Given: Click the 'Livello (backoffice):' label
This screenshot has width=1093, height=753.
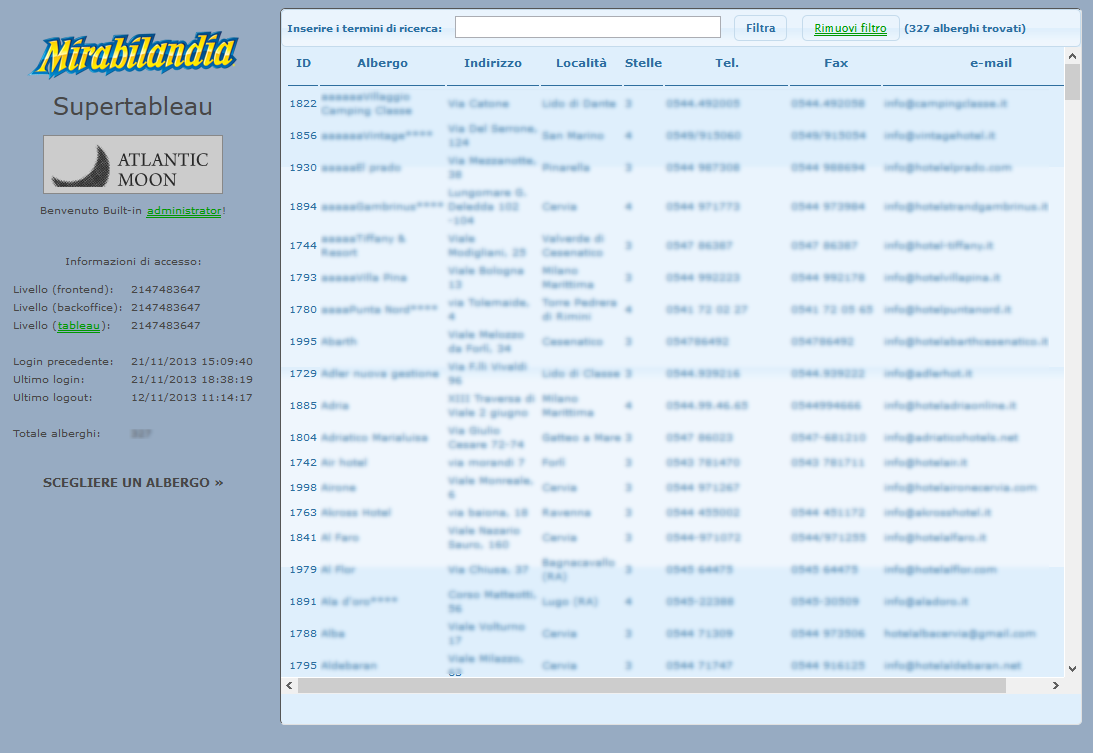Looking at the screenshot, I should tap(68, 307).
